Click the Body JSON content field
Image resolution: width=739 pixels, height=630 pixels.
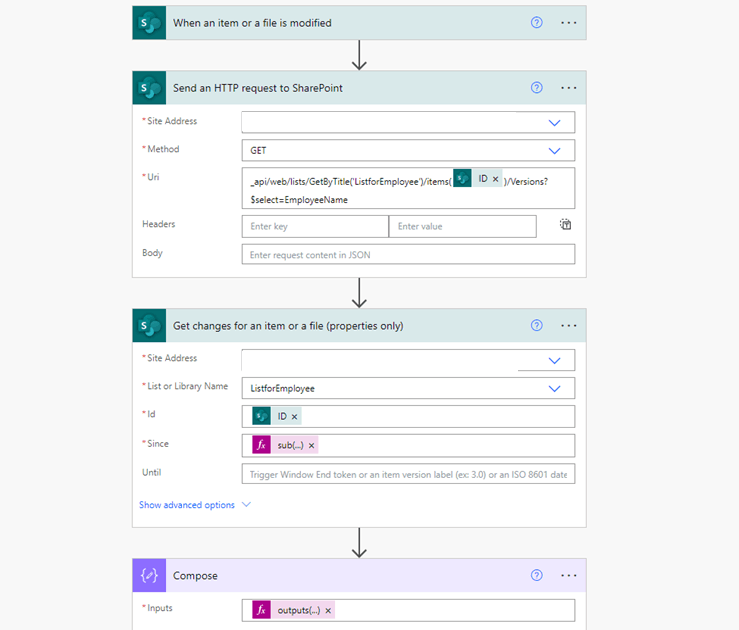tap(408, 254)
